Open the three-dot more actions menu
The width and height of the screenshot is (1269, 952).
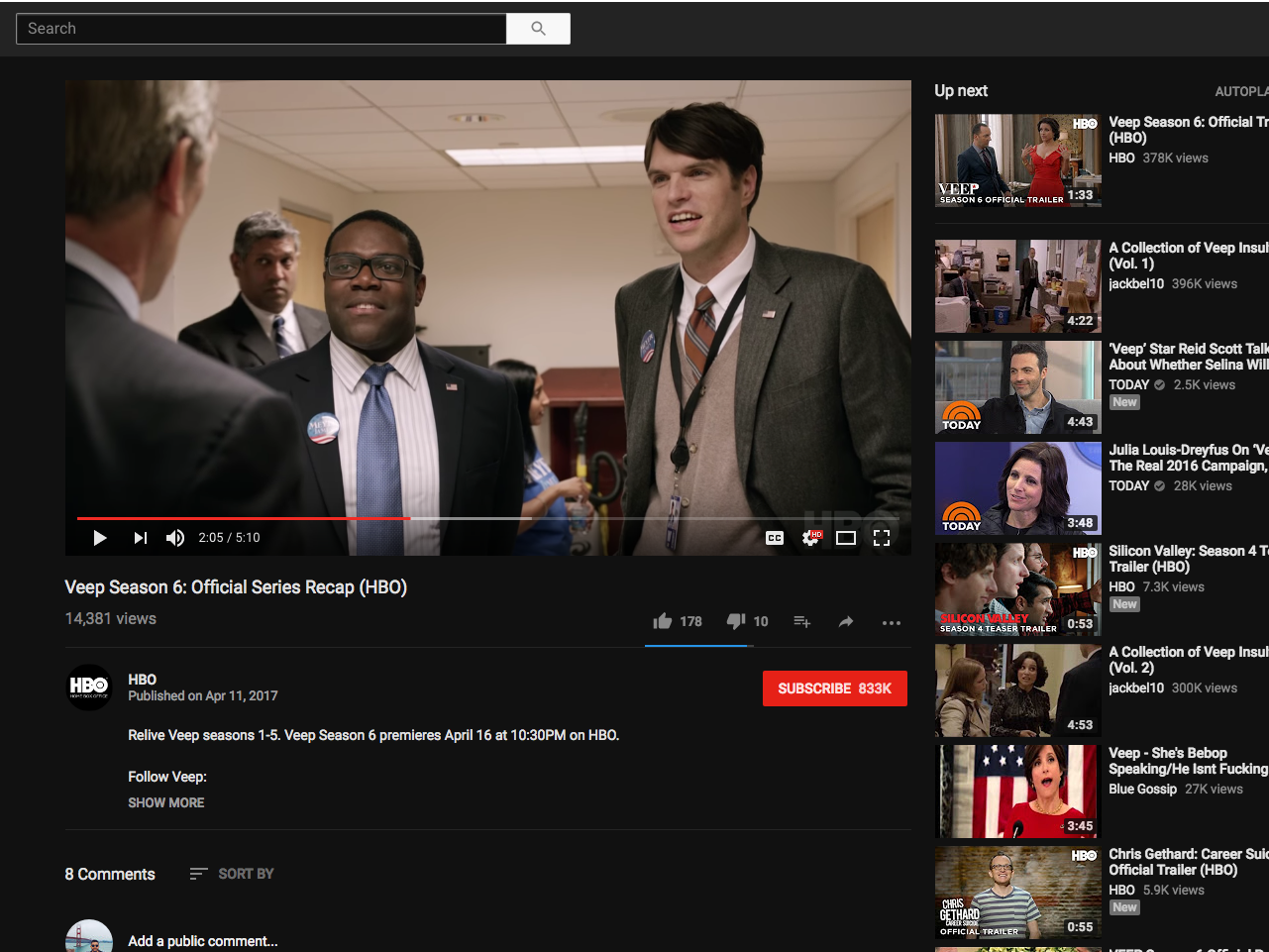coord(892,622)
